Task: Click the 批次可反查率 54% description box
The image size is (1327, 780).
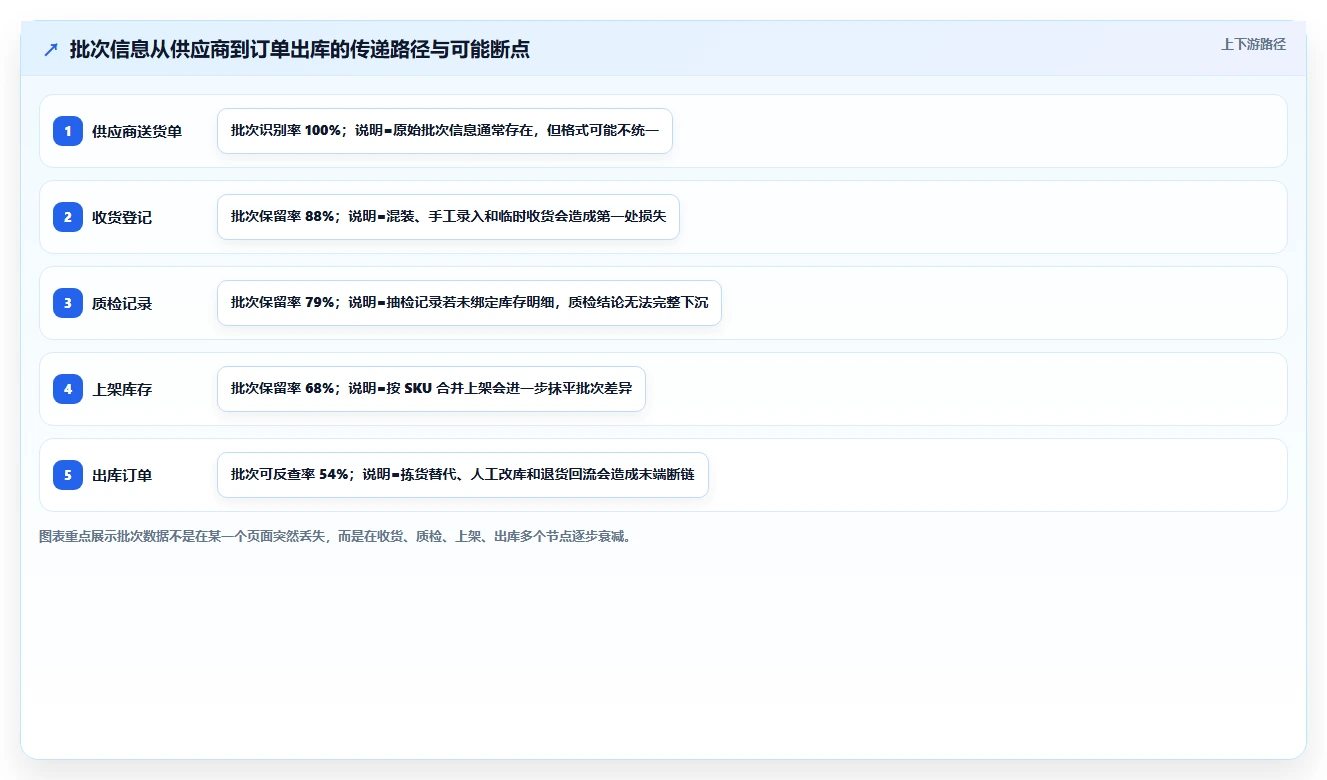Action: (x=463, y=475)
